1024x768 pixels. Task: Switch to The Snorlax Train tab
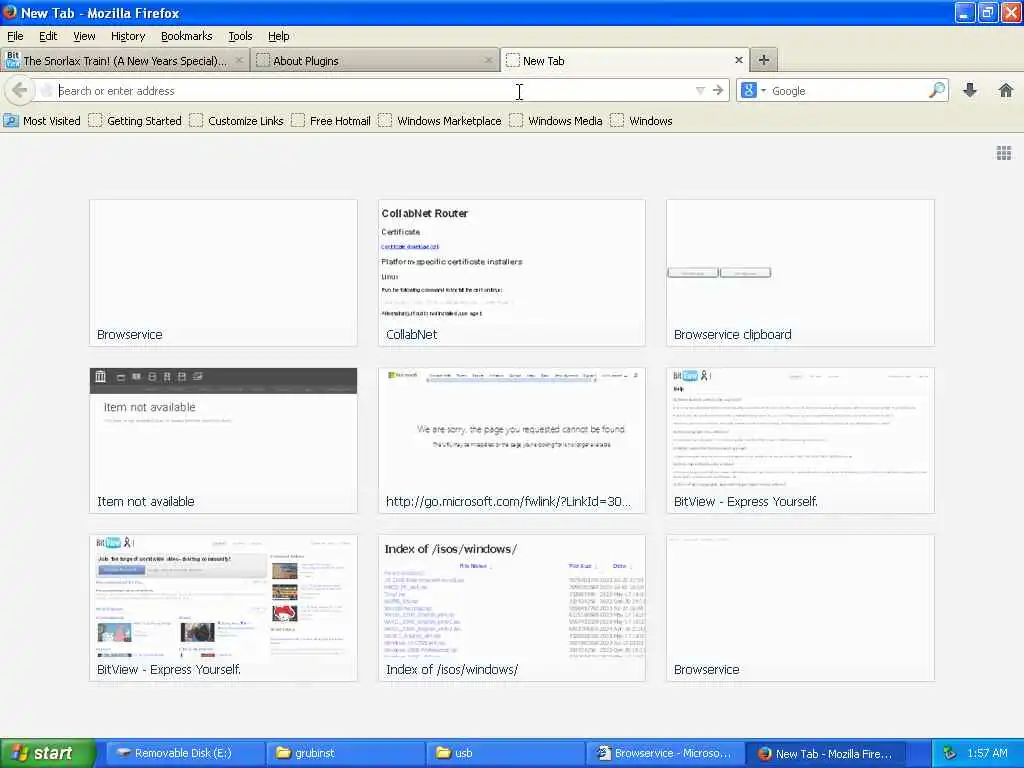[124, 60]
